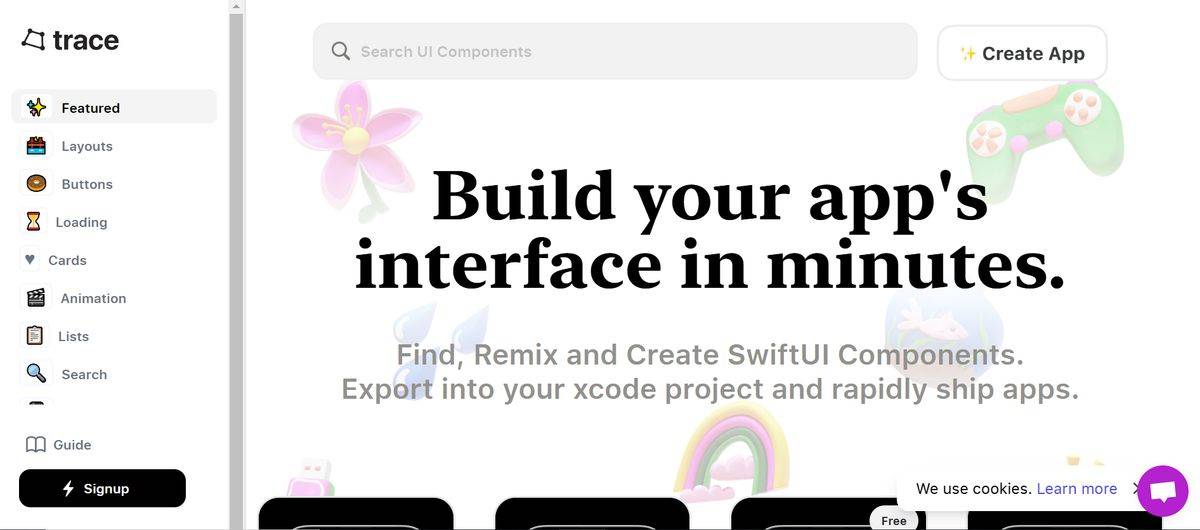
Task: Click the magnifier icon inside the search bar
Action: coord(341,51)
